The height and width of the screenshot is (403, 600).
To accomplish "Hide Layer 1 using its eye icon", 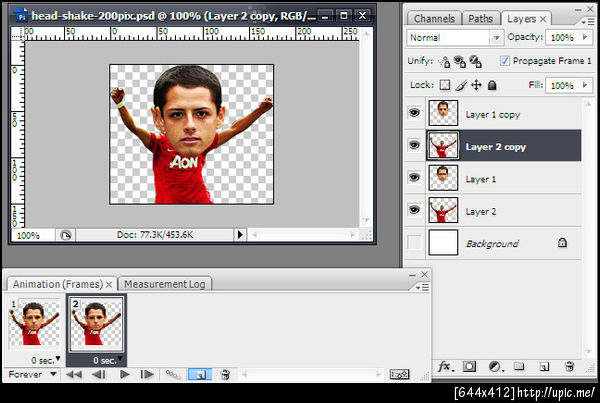I will click(x=414, y=178).
